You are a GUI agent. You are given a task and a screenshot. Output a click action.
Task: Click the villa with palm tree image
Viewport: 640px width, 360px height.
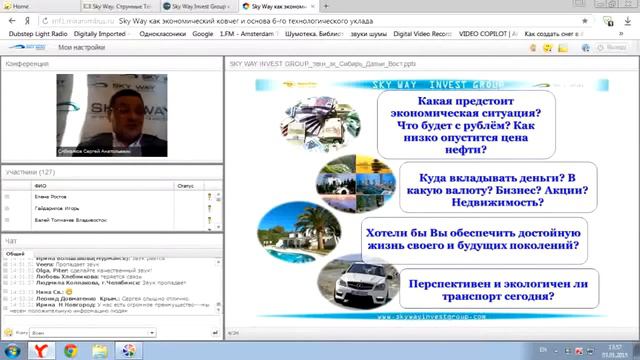[299, 231]
